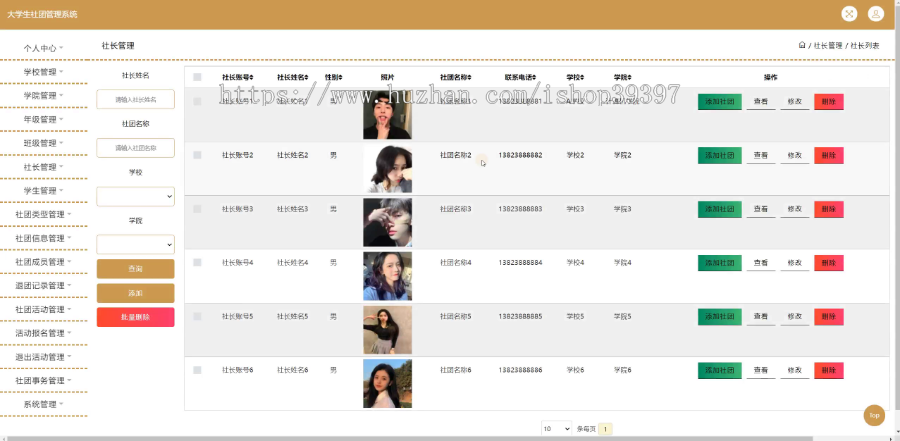This screenshot has width=900, height=441.
Task: Open 社团事务管理 in sidebar
Action: (44, 380)
